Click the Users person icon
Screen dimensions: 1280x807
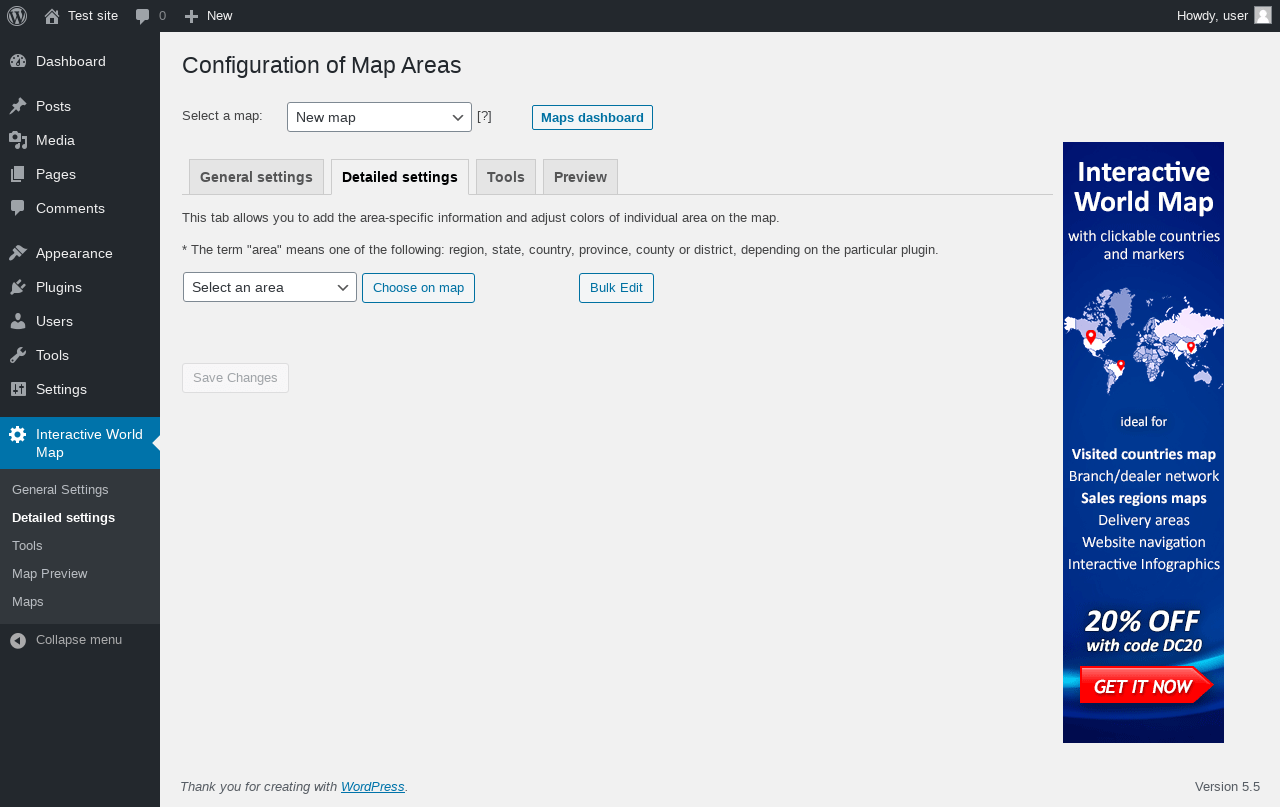coord(18,321)
